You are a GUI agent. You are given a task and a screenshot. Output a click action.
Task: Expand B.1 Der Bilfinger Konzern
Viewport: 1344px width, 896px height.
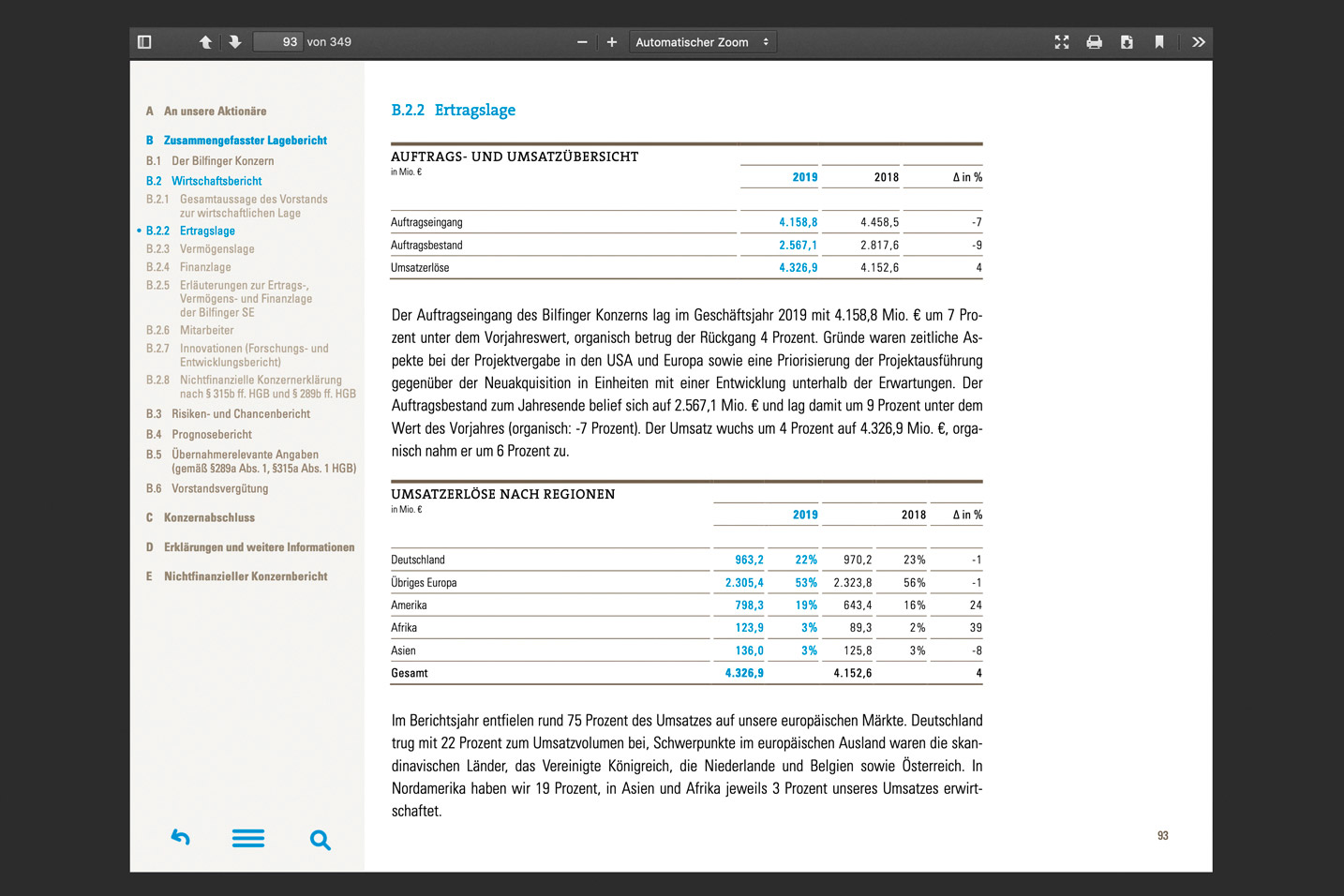pos(222,161)
